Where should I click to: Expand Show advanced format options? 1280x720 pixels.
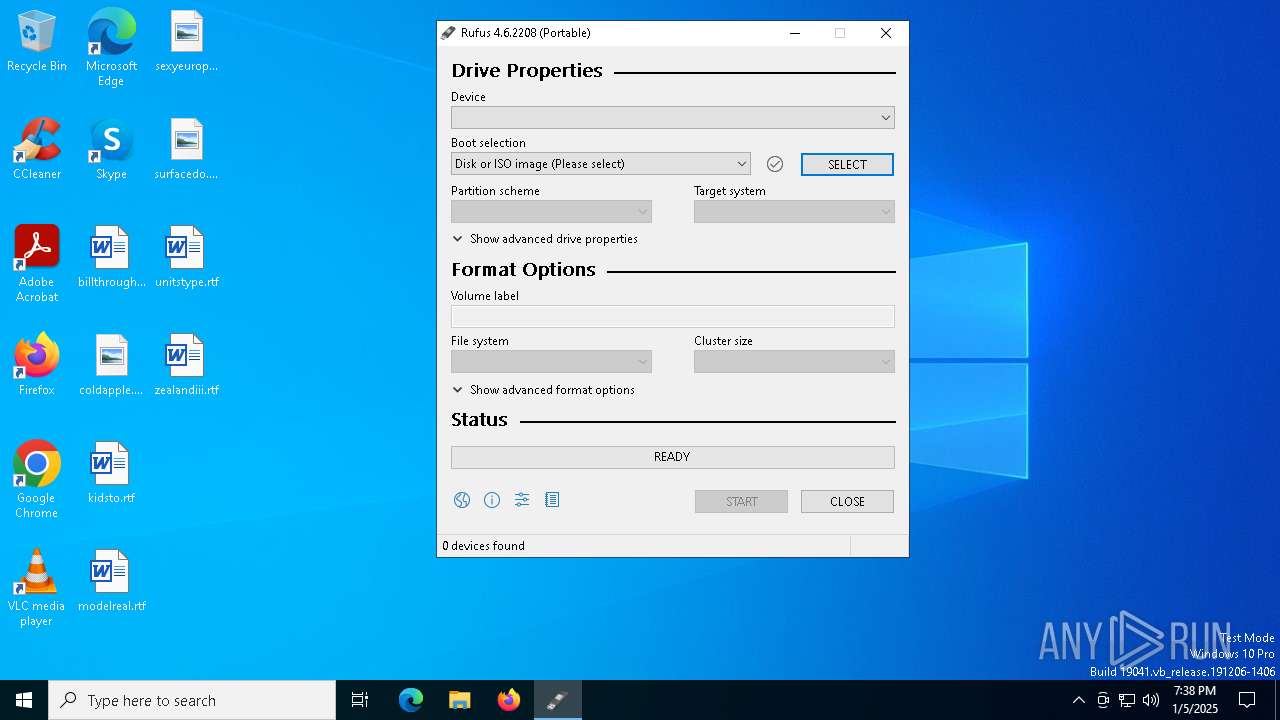543,390
